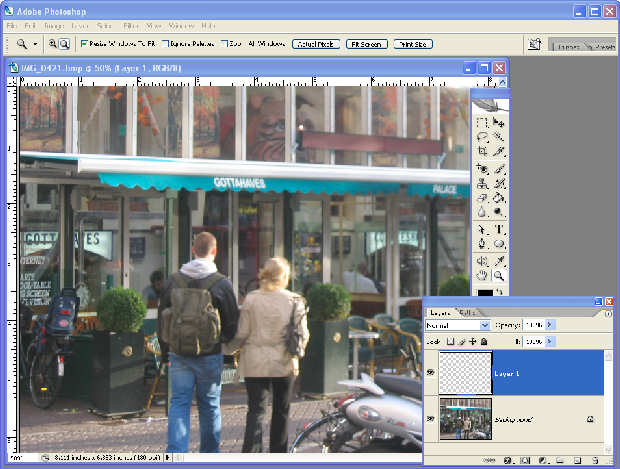This screenshot has height=469, width=620.
Task: Open the Layer menu
Action: click(x=79, y=26)
